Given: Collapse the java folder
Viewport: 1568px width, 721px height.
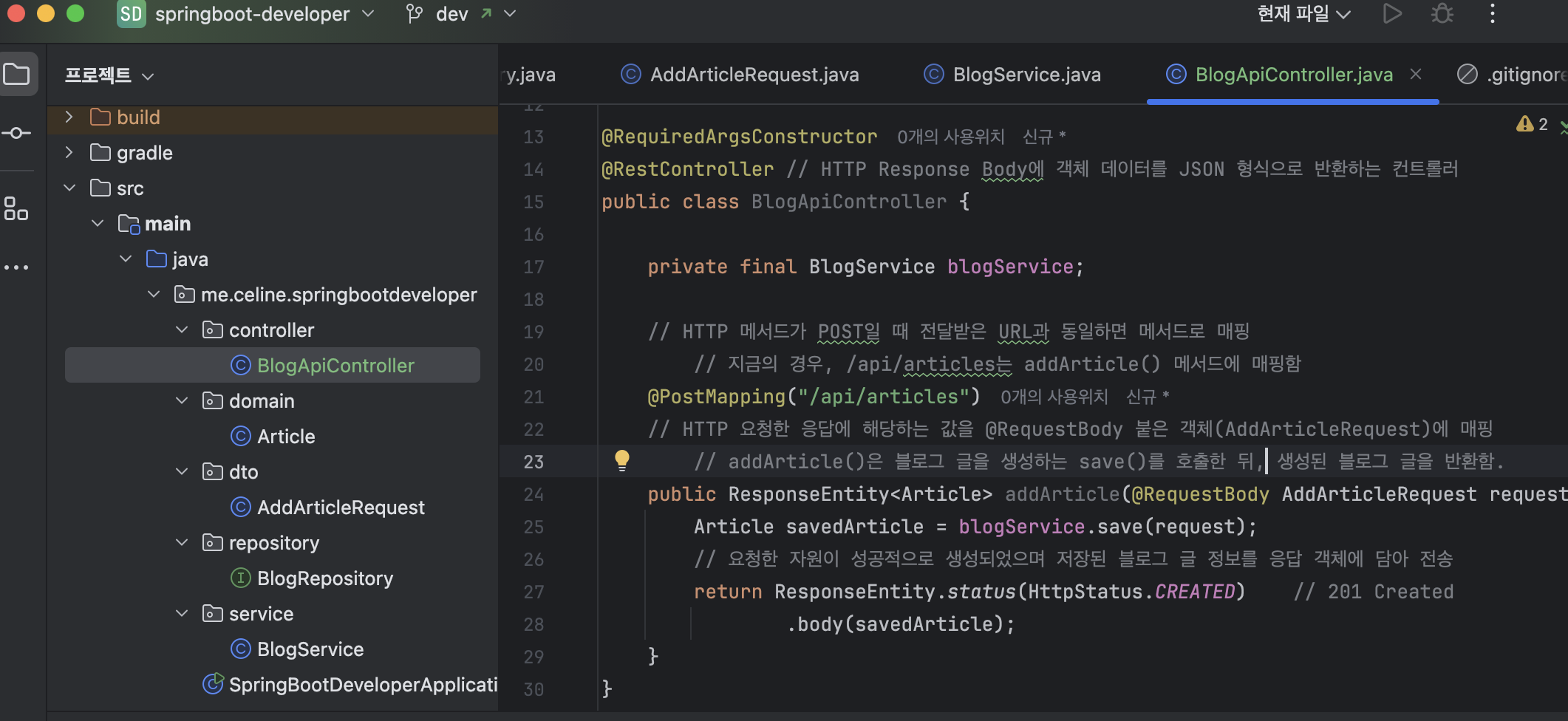Looking at the screenshot, I should coord(126,259).
